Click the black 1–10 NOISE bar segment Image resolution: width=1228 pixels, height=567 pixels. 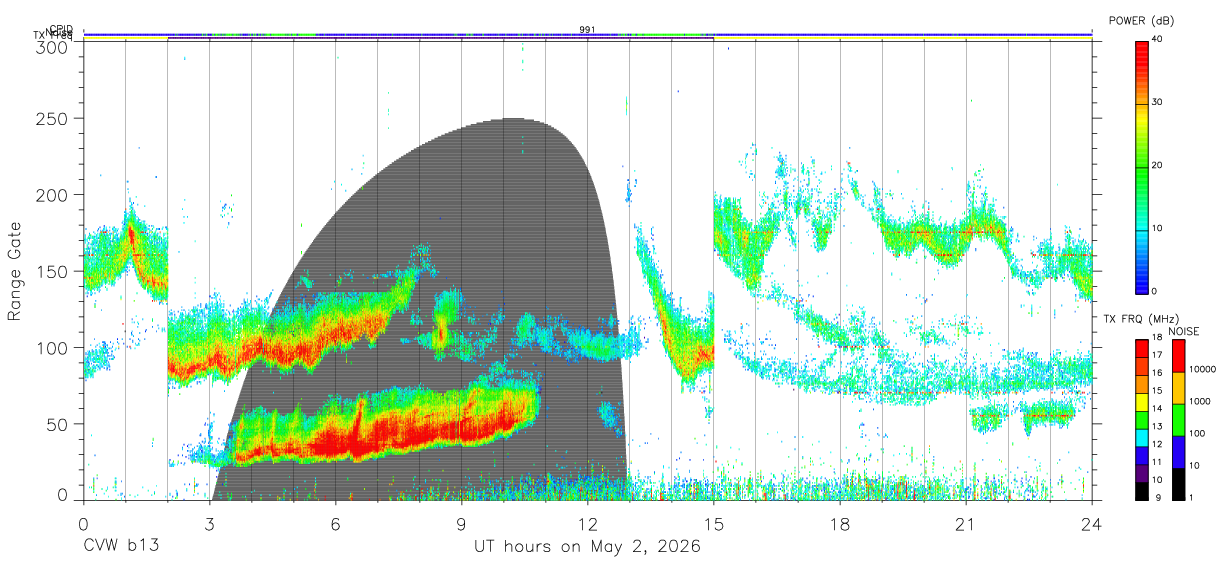[1178, 484]
